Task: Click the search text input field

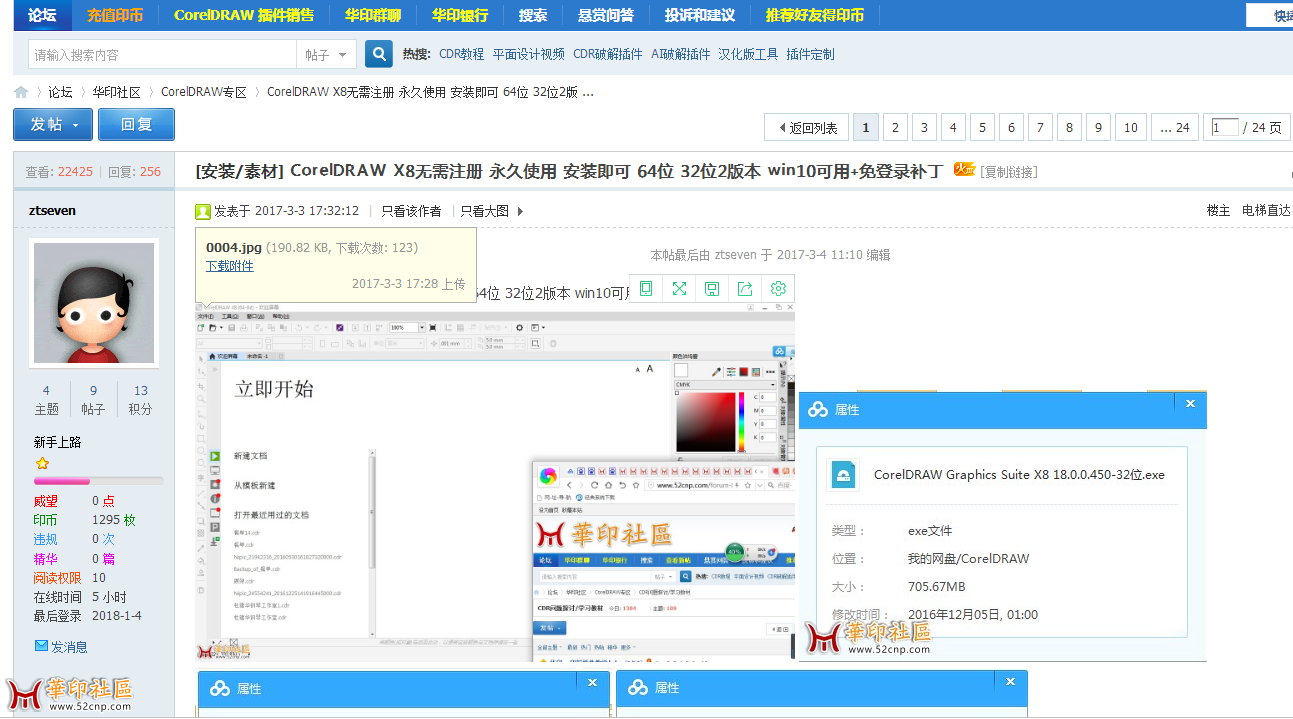Action: pyautogui.click(x=162, y=54)
